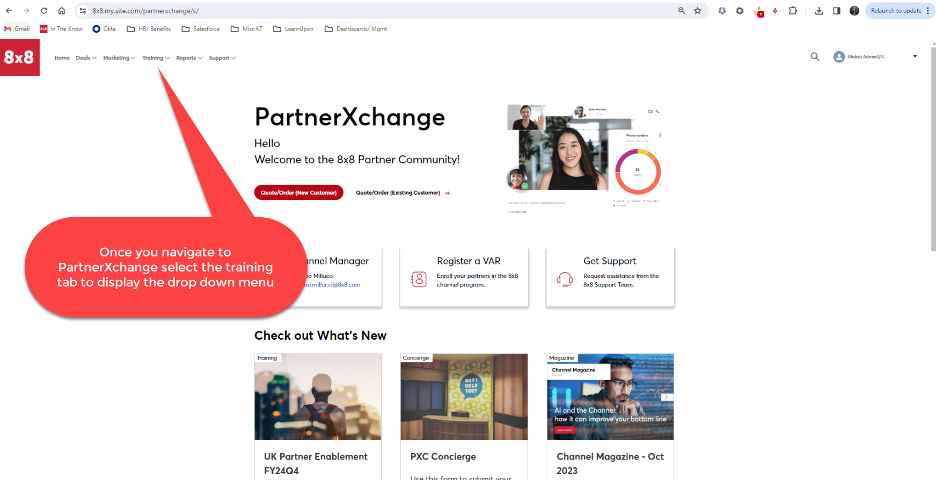Expand the Deals navigation menu
This screenshot has height=480, width=936.
[86, 58]
